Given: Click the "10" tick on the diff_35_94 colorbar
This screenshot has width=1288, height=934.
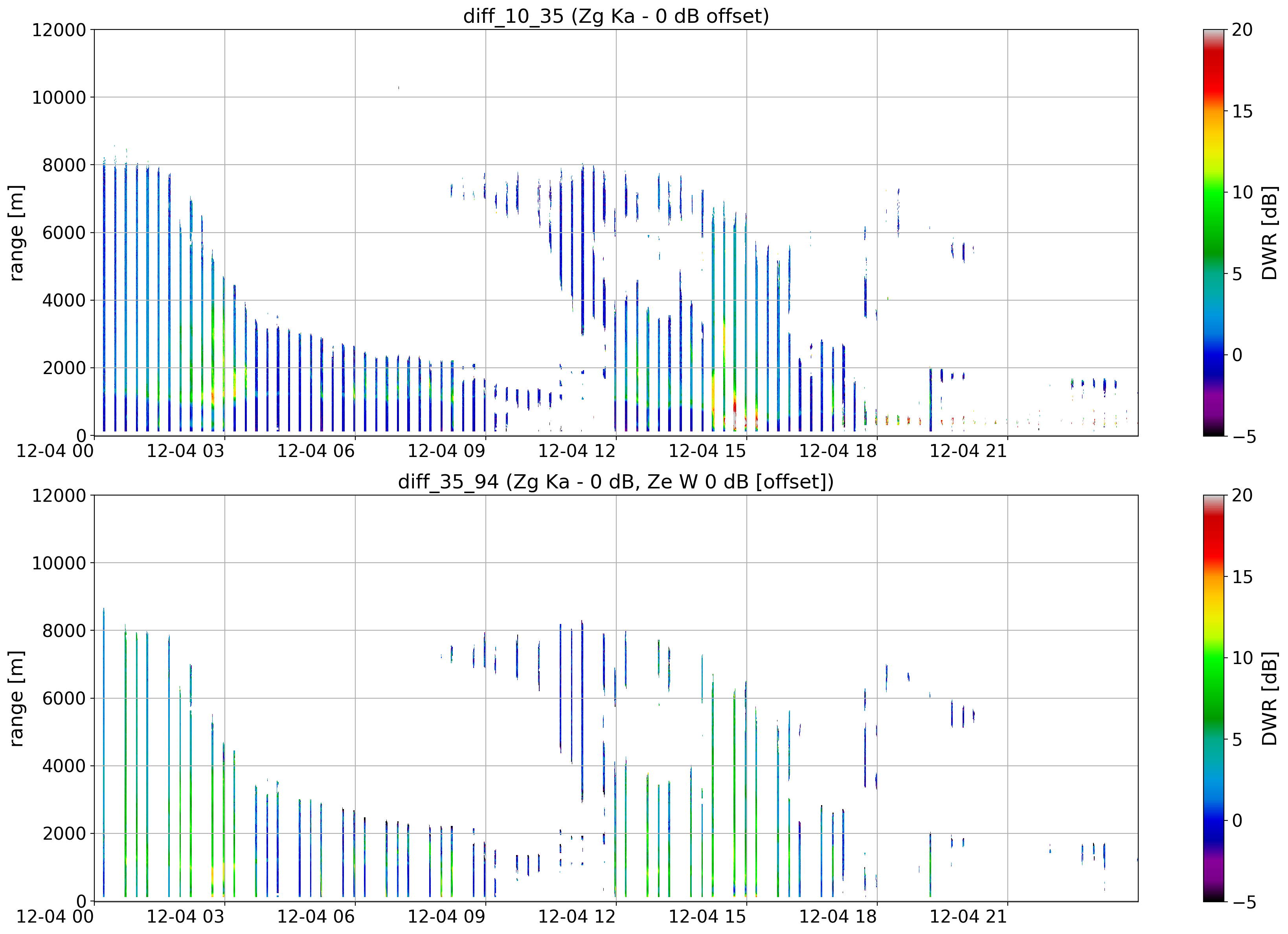Looking at the screenshot, I should point(1242,658).
